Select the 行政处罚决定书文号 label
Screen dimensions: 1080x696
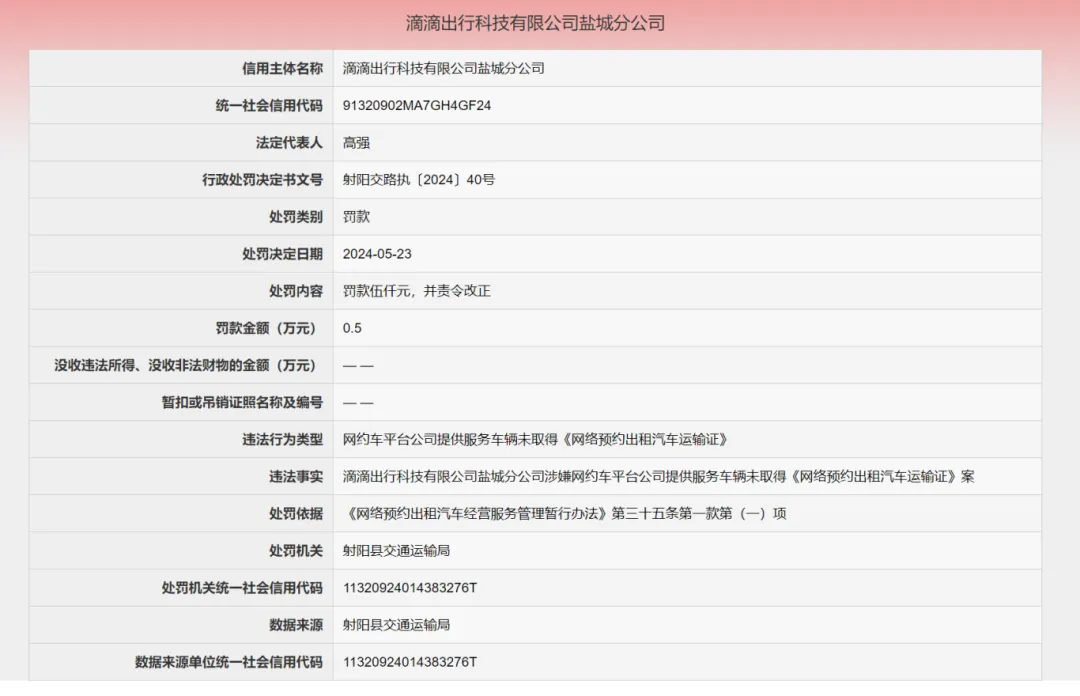262,180
